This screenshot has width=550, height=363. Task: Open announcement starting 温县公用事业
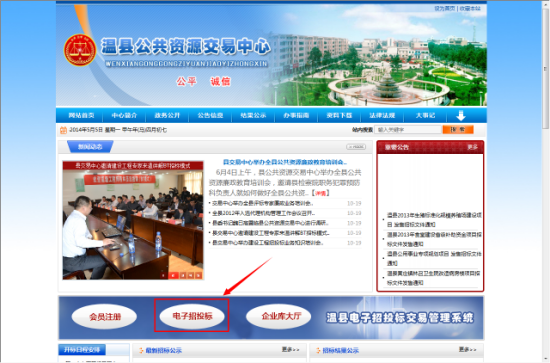point(434,258)
